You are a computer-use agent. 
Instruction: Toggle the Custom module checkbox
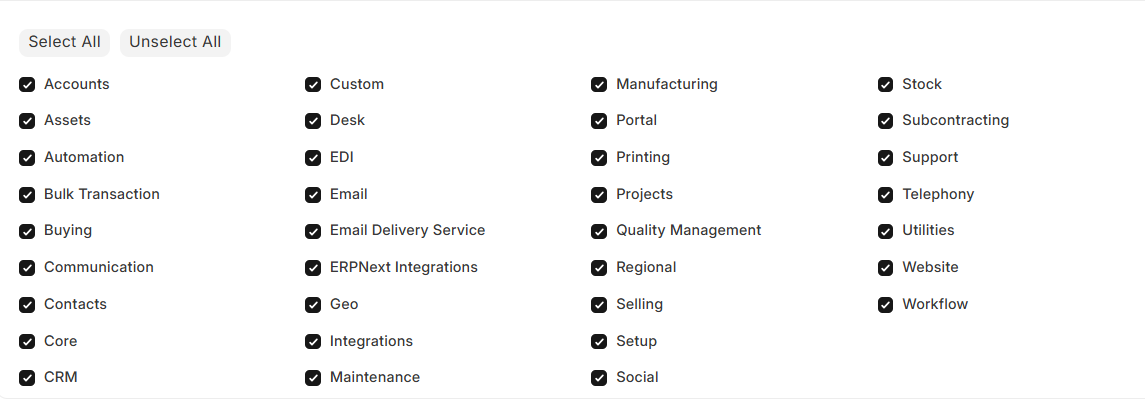point(313,85)
